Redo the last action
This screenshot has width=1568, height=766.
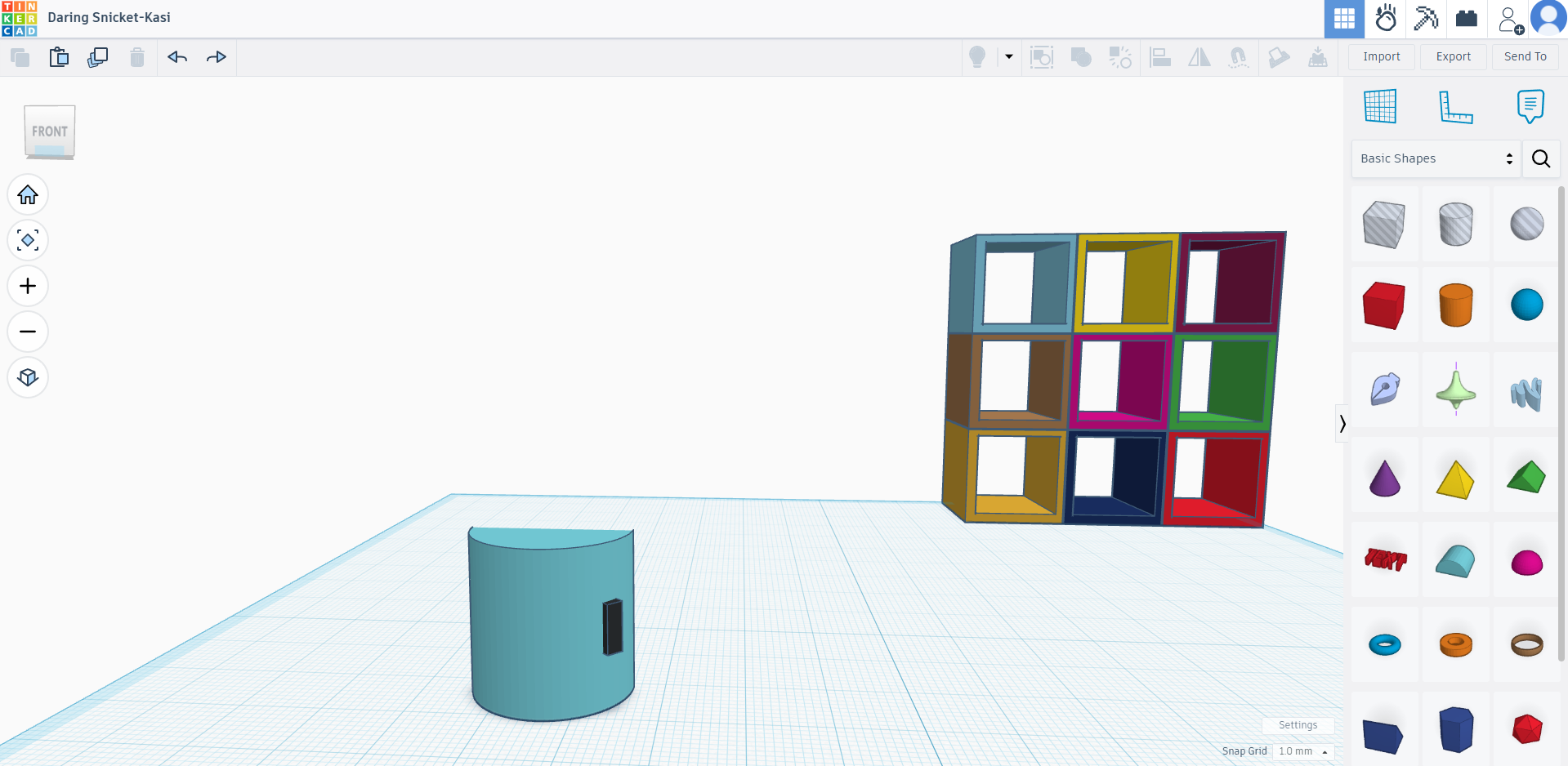click(217, 57)
